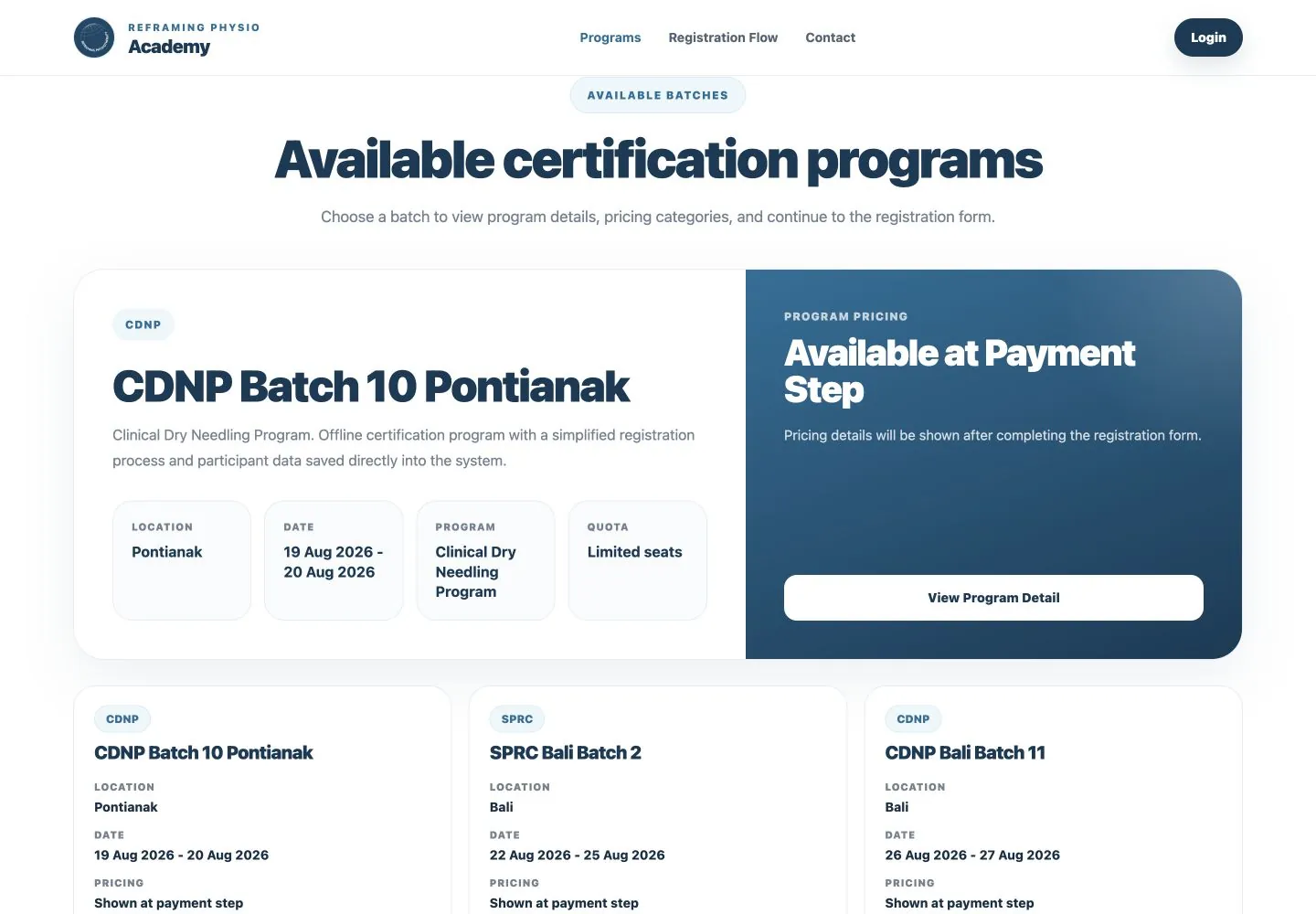This screenshot has height=914, width=1316.
Task: Click 'Shown at payment step' in SPRC Bali Batch 2 card
Action: [564, 903]
